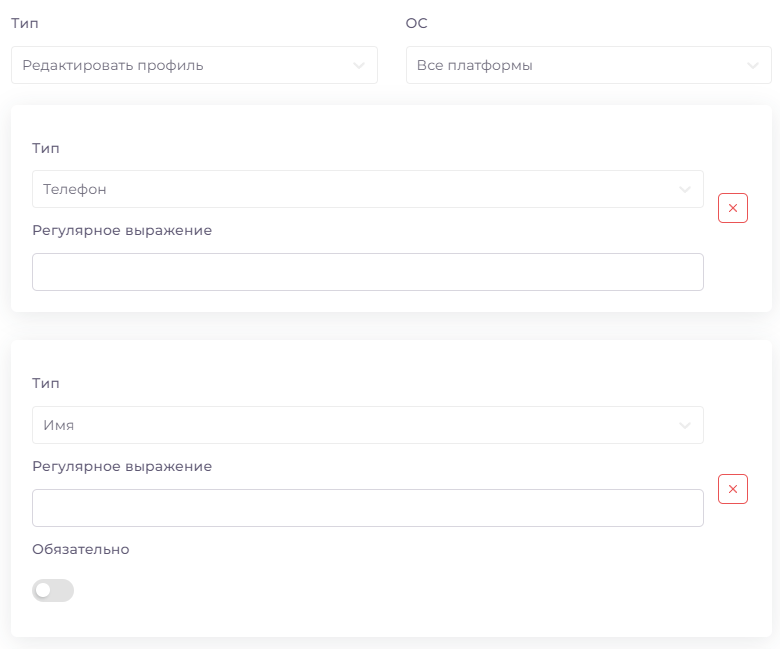Expand the Имя field type dropdown

[x=368, y=425]
